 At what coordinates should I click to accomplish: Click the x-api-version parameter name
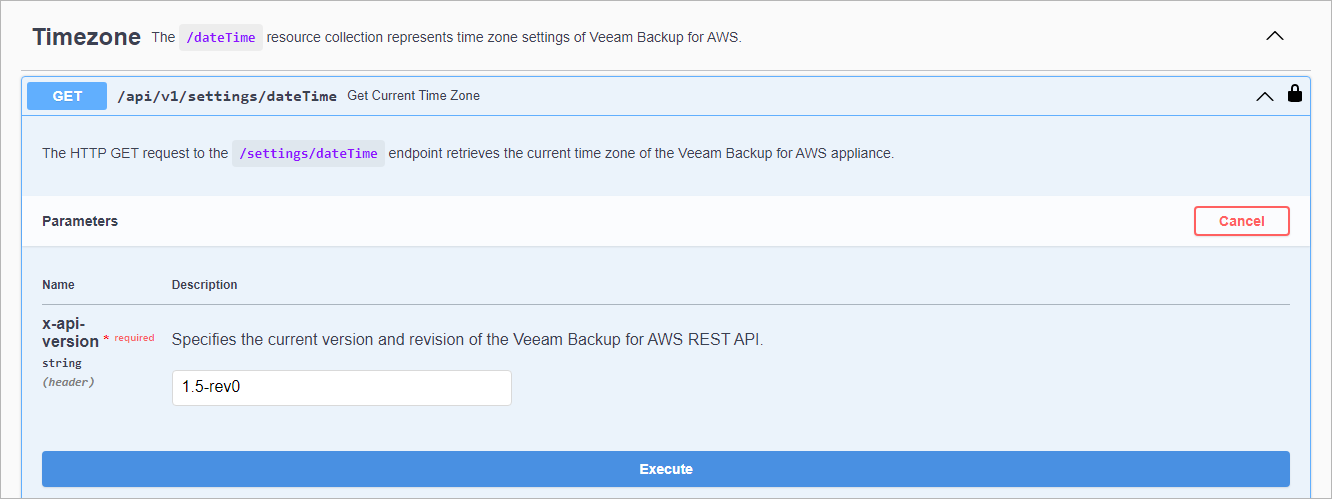[x=70, y=332]
